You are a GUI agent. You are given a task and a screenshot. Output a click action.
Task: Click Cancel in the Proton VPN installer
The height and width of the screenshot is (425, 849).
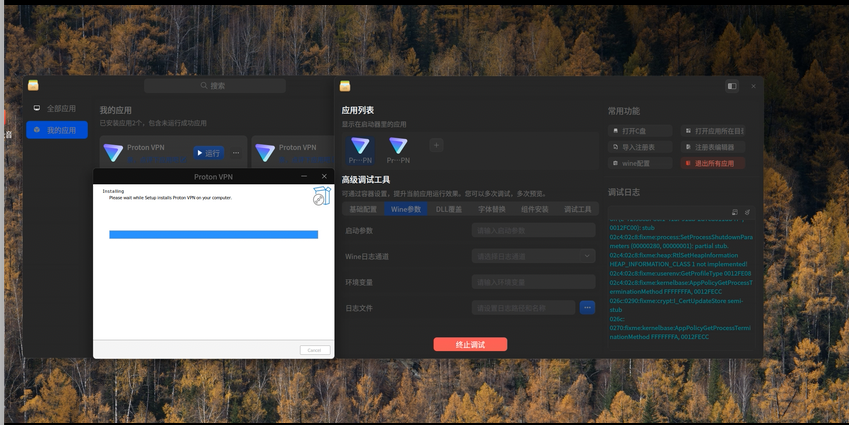coord(315,350)
